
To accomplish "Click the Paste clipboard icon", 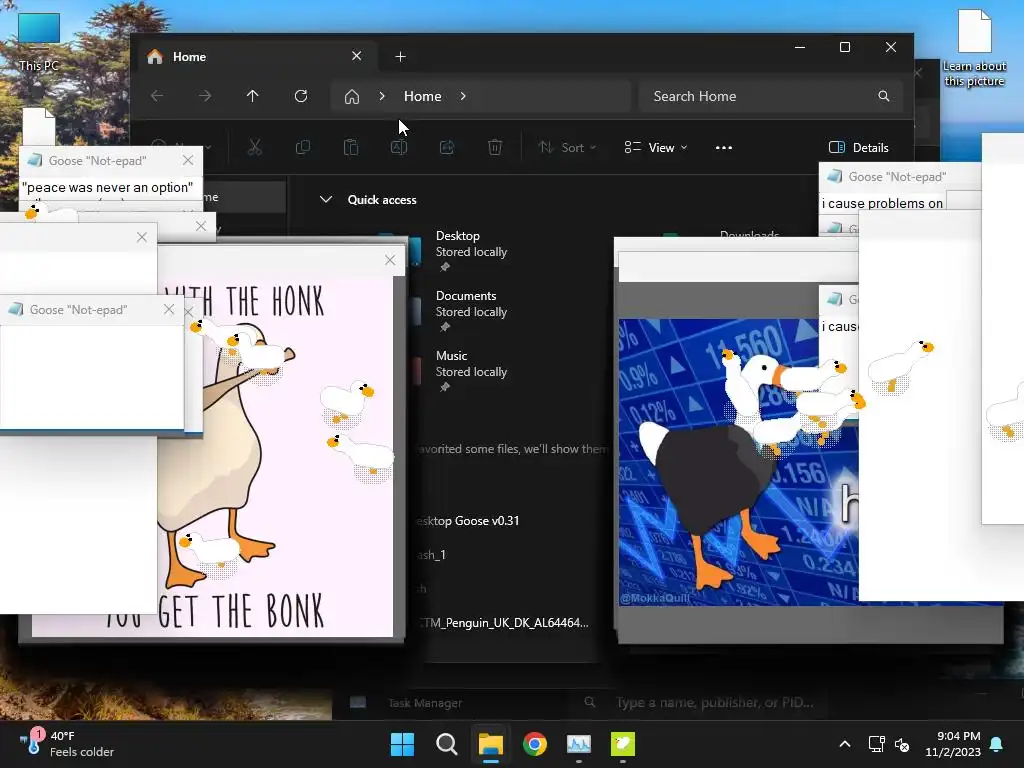I will pos(351,148).
